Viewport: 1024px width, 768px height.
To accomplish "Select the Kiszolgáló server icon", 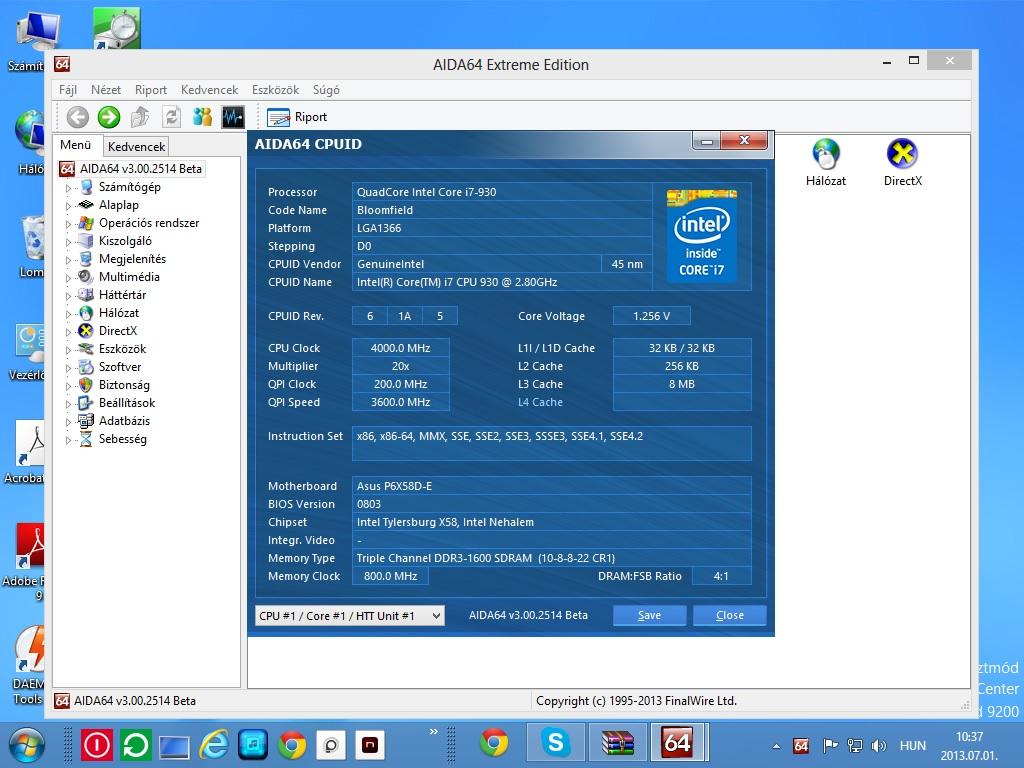I will point(86,241).
